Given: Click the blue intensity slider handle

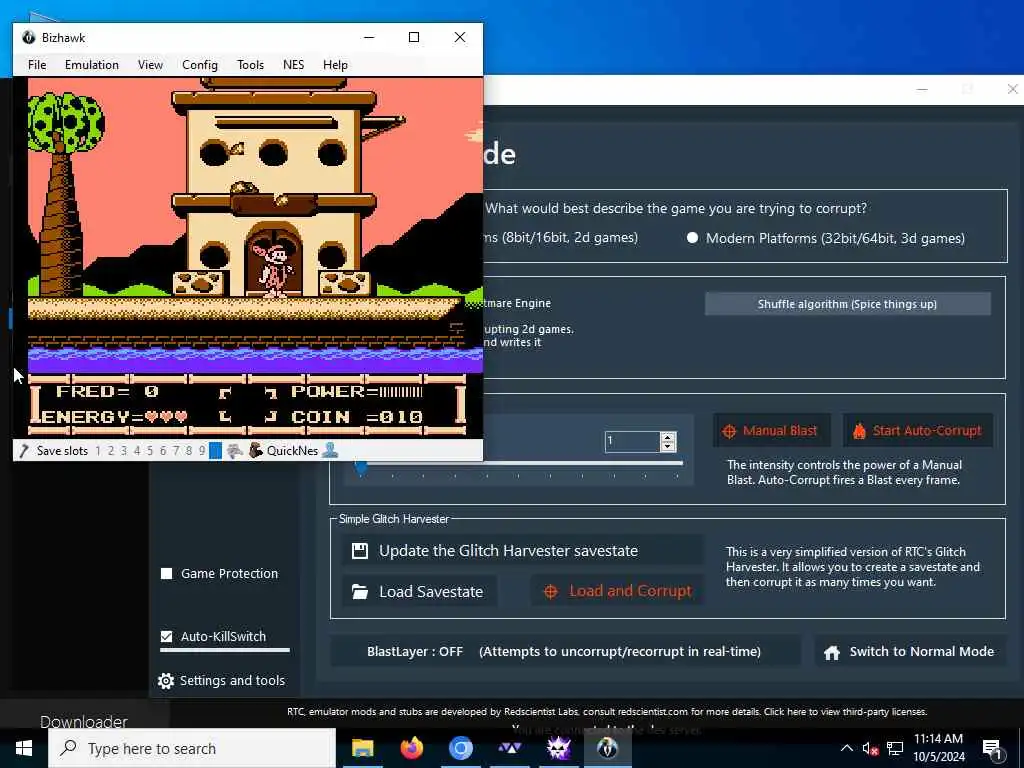Looking at the screenshot, I should pos(360,466).
